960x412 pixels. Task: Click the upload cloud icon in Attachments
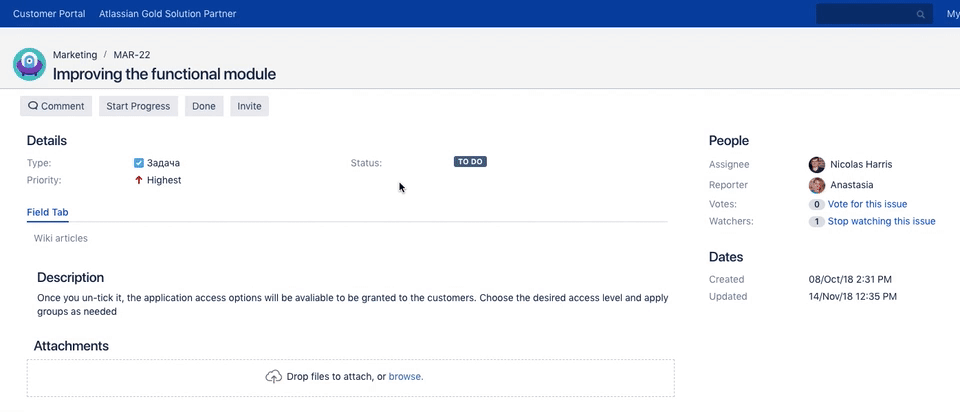tap(273, 377)
